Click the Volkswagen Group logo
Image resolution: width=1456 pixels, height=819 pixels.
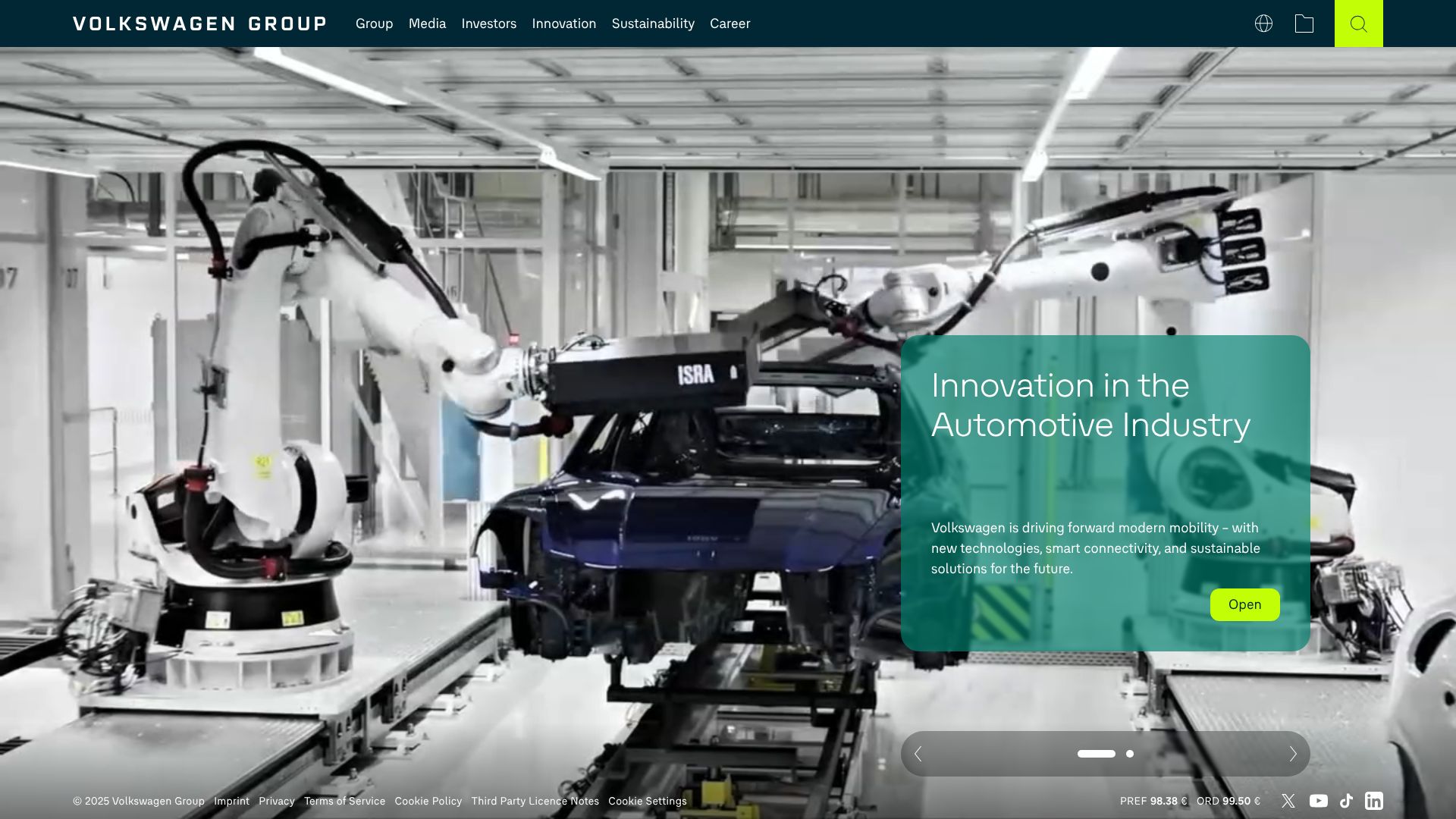(x=199, y=24)
